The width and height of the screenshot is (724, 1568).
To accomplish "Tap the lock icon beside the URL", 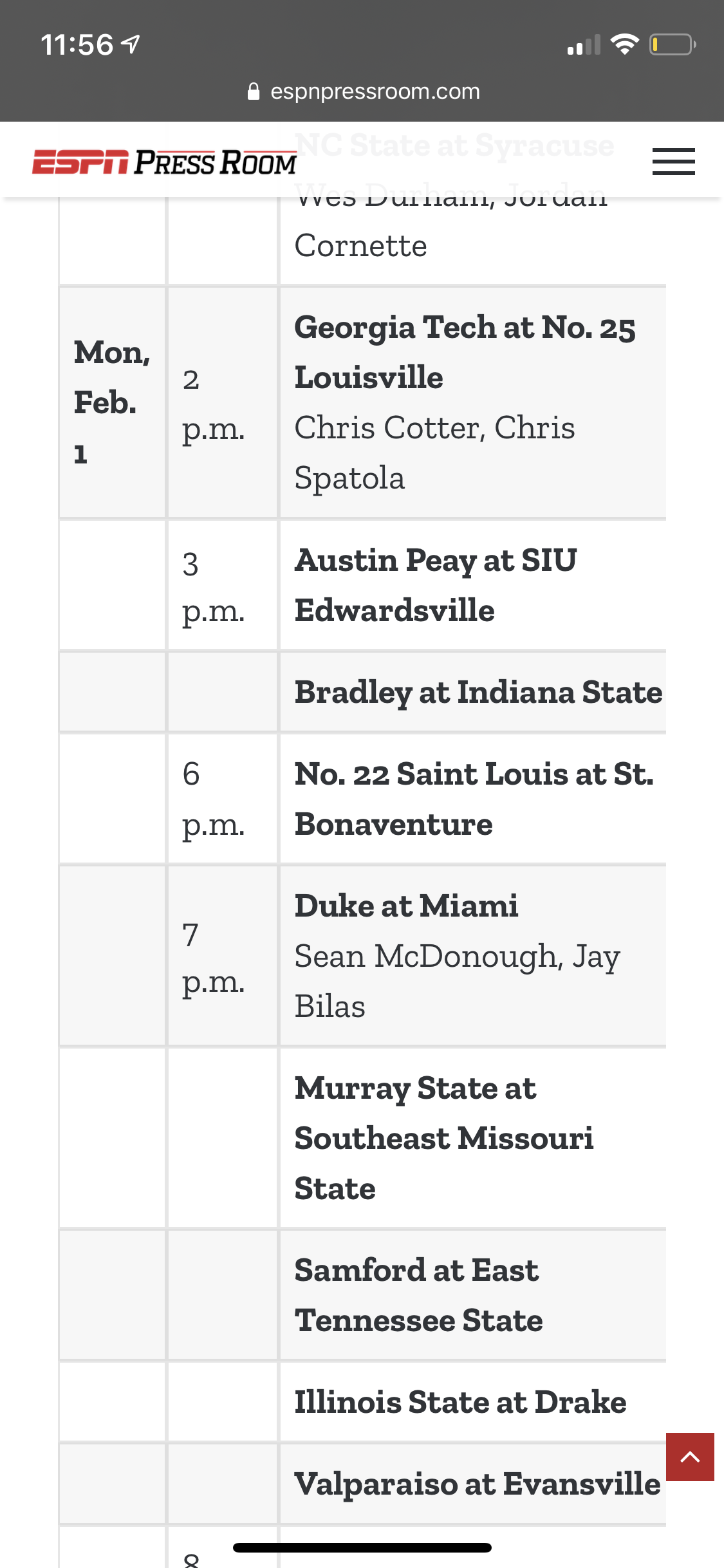I will coord(254,91).
